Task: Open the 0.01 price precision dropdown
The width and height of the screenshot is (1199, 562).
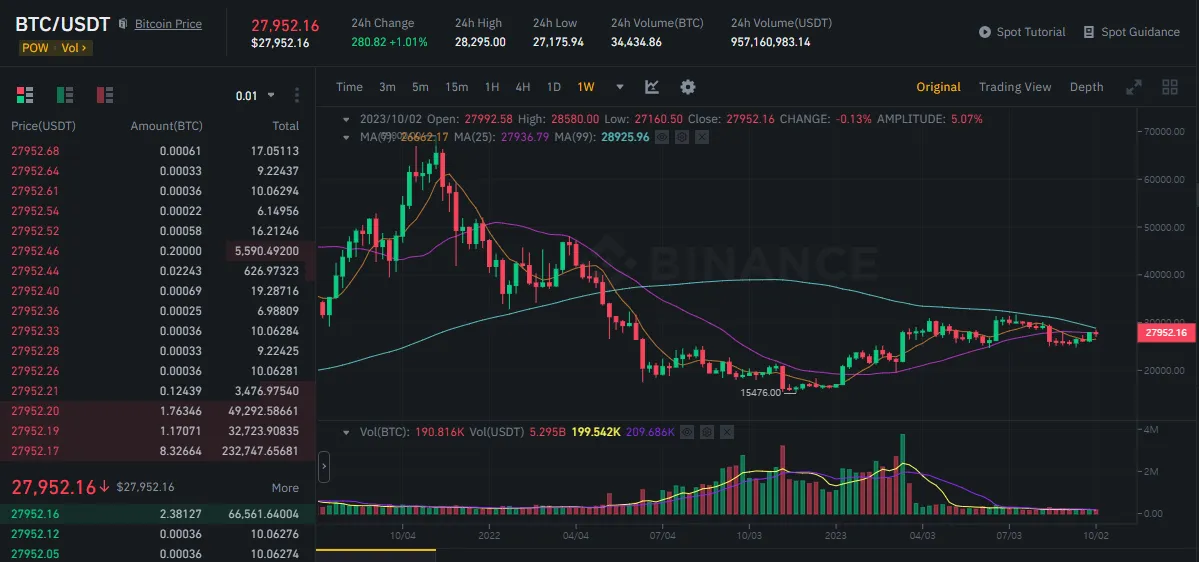Action: 255,96
